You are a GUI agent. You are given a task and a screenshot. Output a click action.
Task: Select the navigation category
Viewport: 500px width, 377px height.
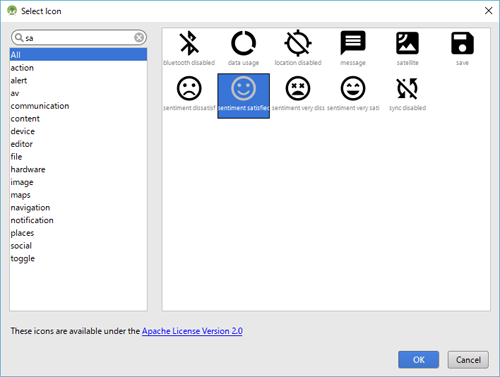point(78,207)
